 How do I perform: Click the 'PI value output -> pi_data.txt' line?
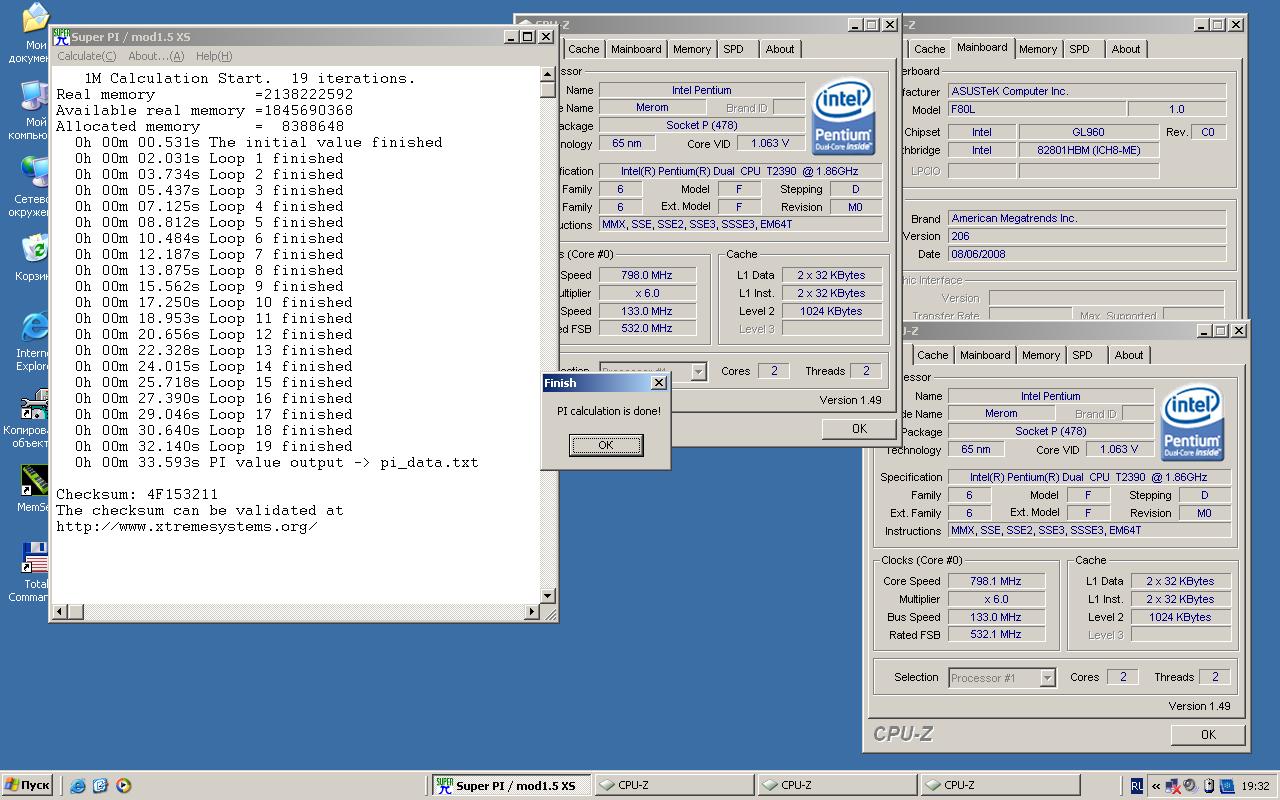coord(277,462)
